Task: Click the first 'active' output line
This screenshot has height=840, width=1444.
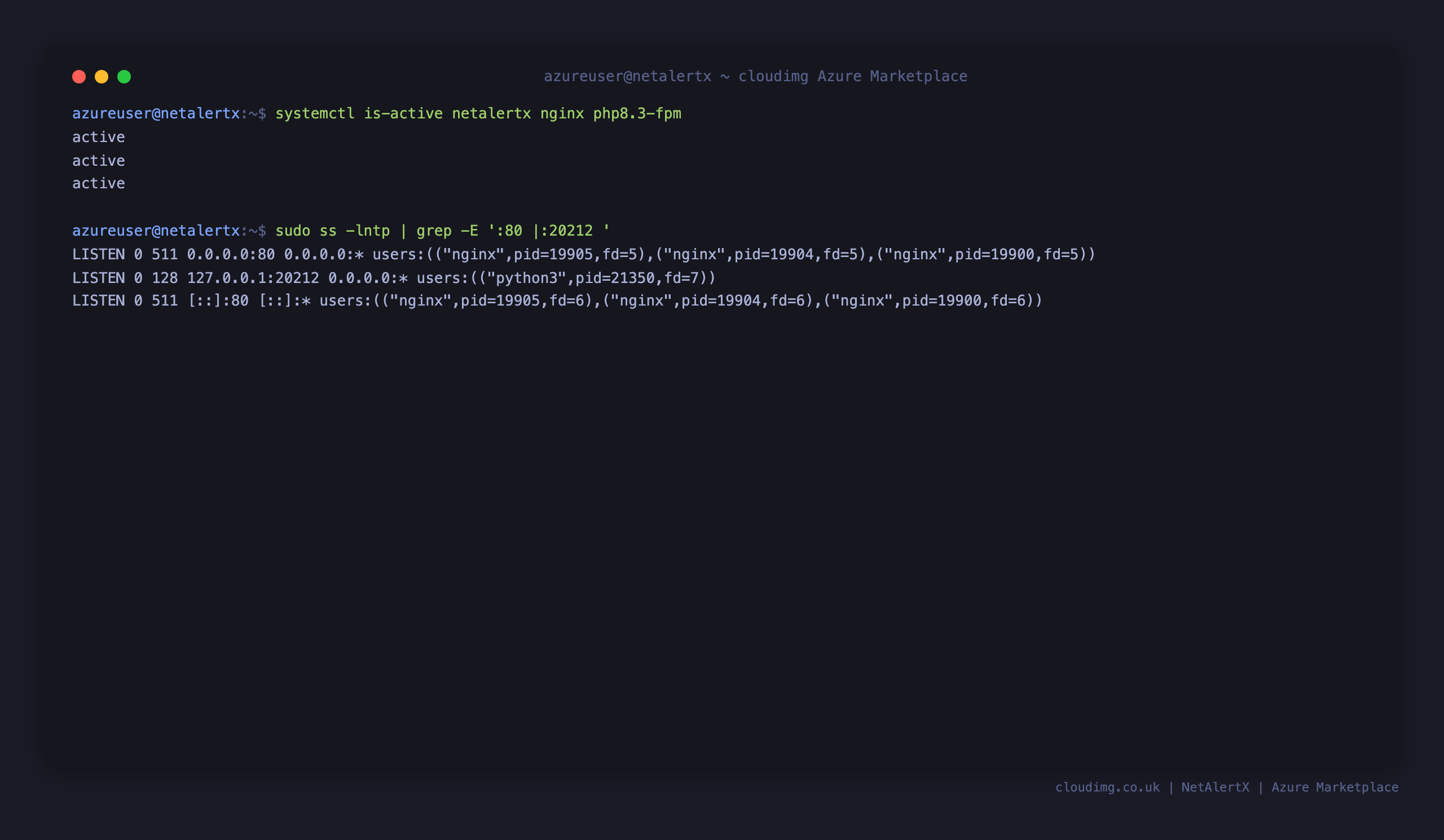Action: coord(99,138)
